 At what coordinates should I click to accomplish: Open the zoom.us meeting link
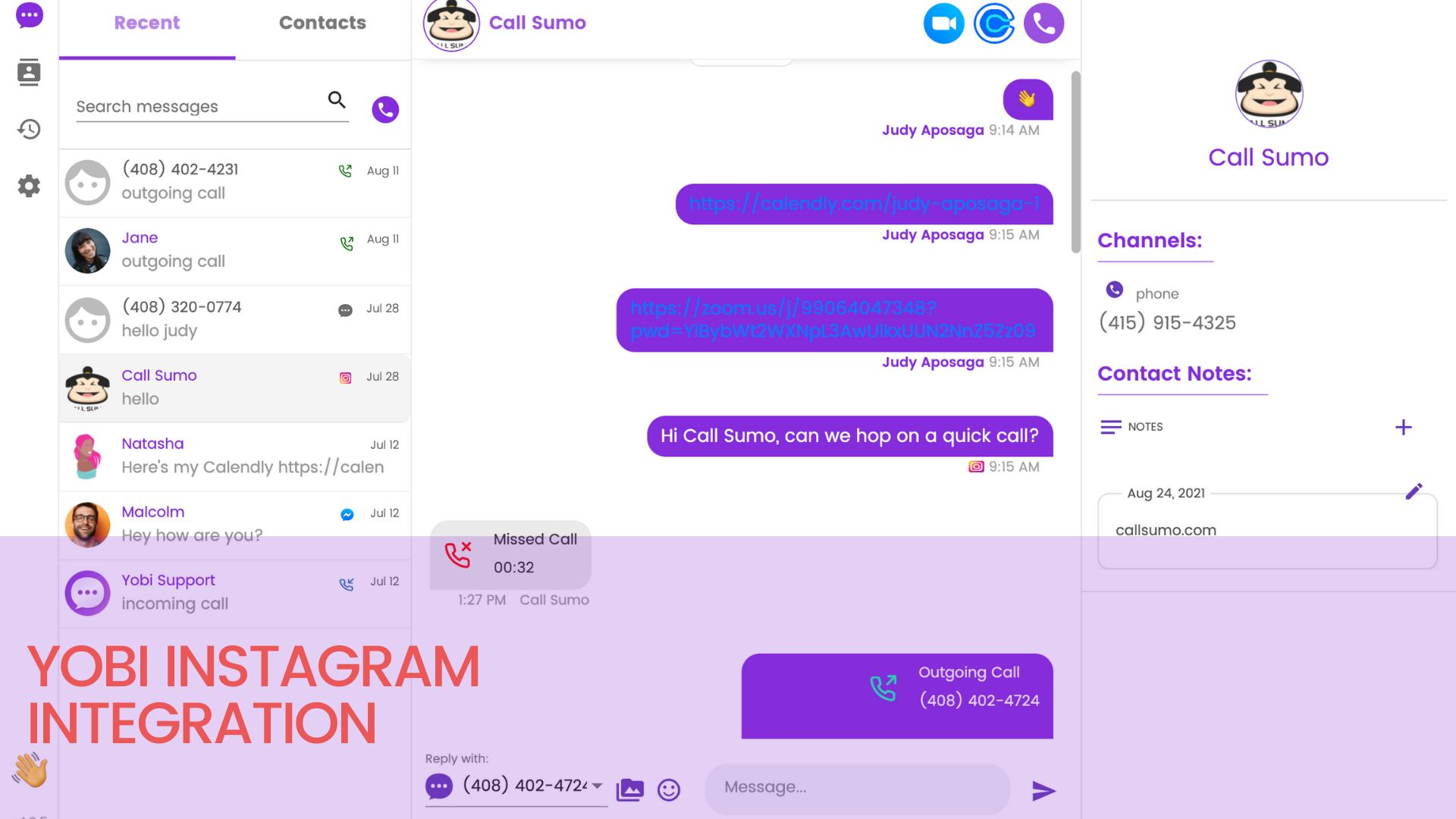point(833,319)
